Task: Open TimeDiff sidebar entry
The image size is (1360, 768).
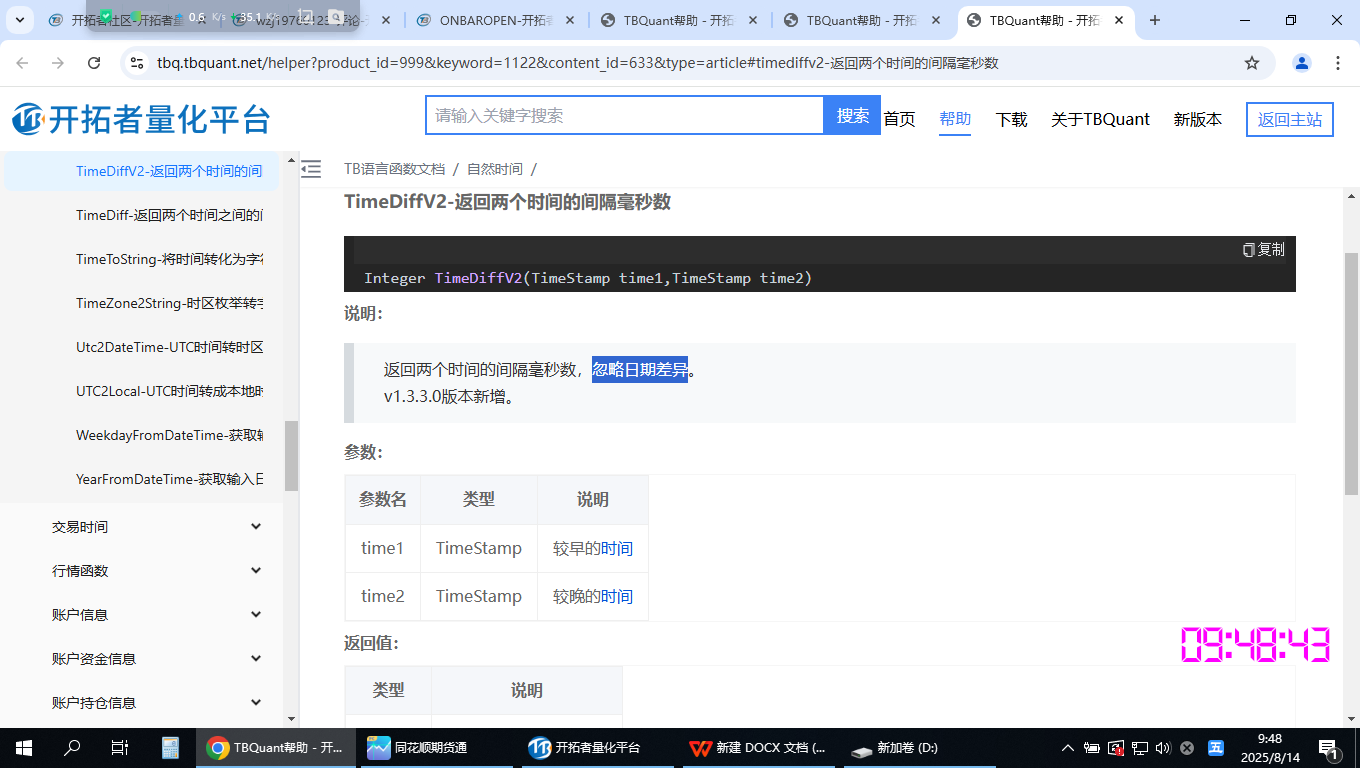Action: (169, 215)
